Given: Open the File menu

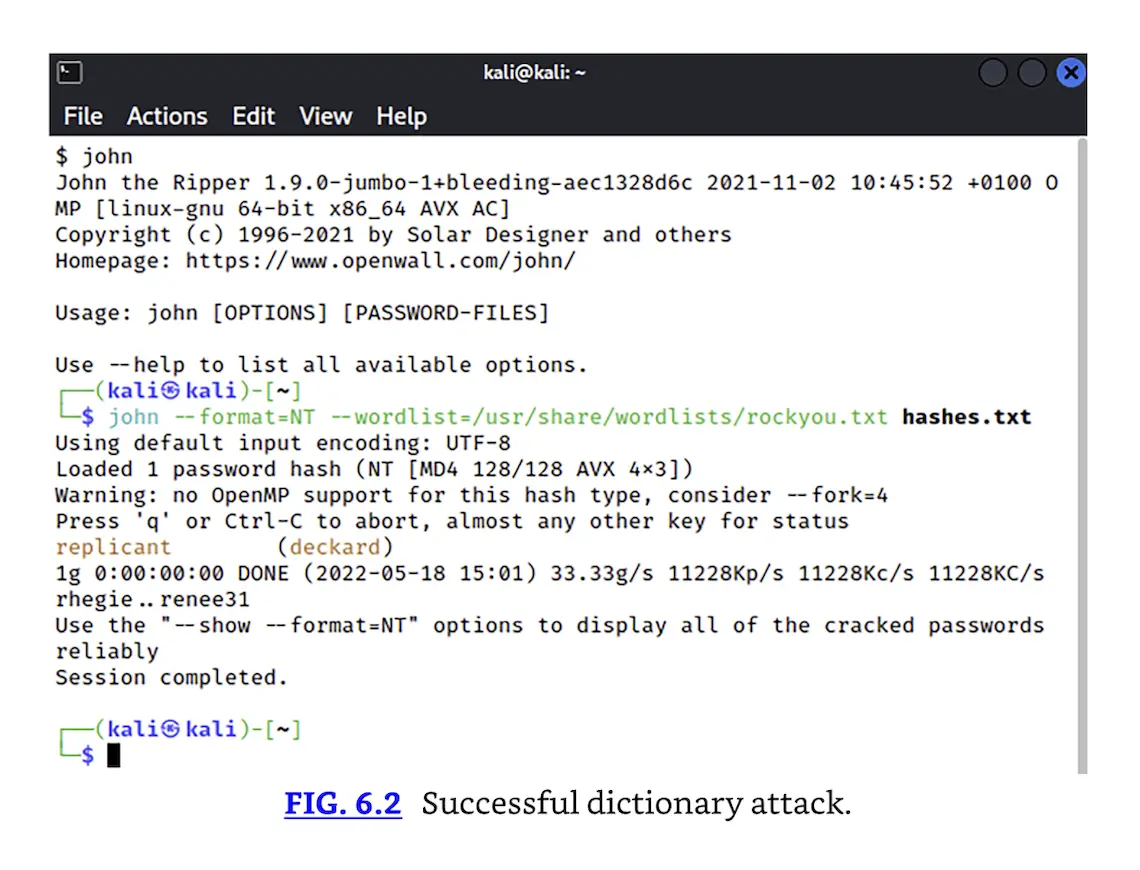Looking at the screenshot, I should point(83,117).
